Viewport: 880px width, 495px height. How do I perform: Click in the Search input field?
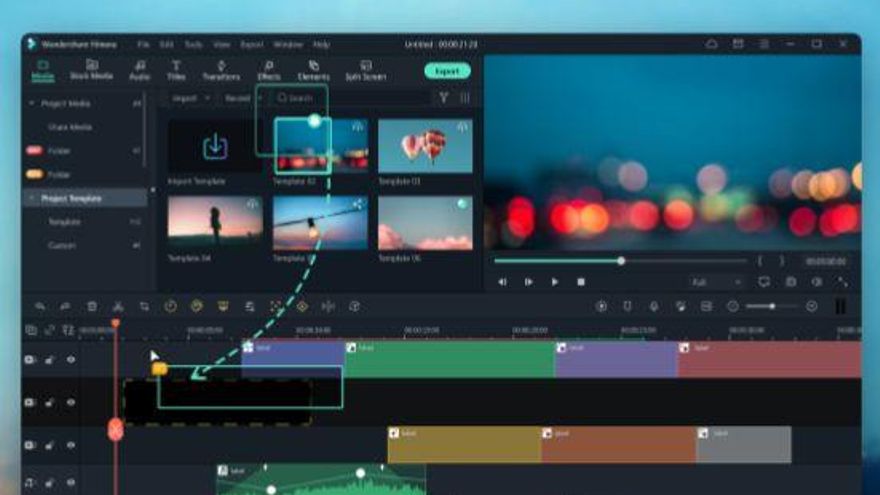[351, 98]
